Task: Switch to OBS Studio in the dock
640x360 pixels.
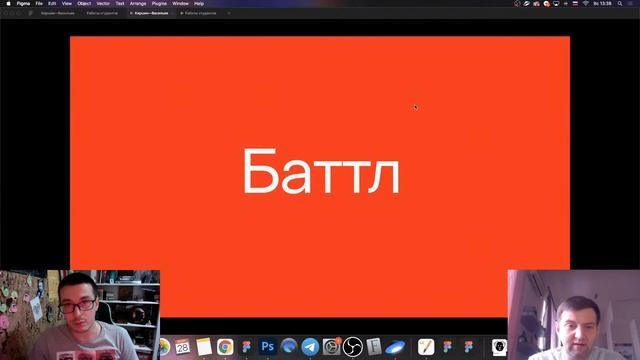Action: click(x=353, y=347)
